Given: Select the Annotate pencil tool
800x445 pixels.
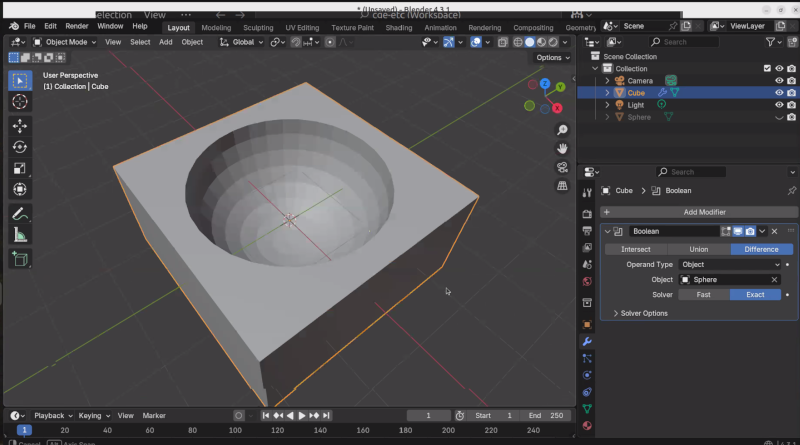Looking at the screenshot, I should click(20, 214).
